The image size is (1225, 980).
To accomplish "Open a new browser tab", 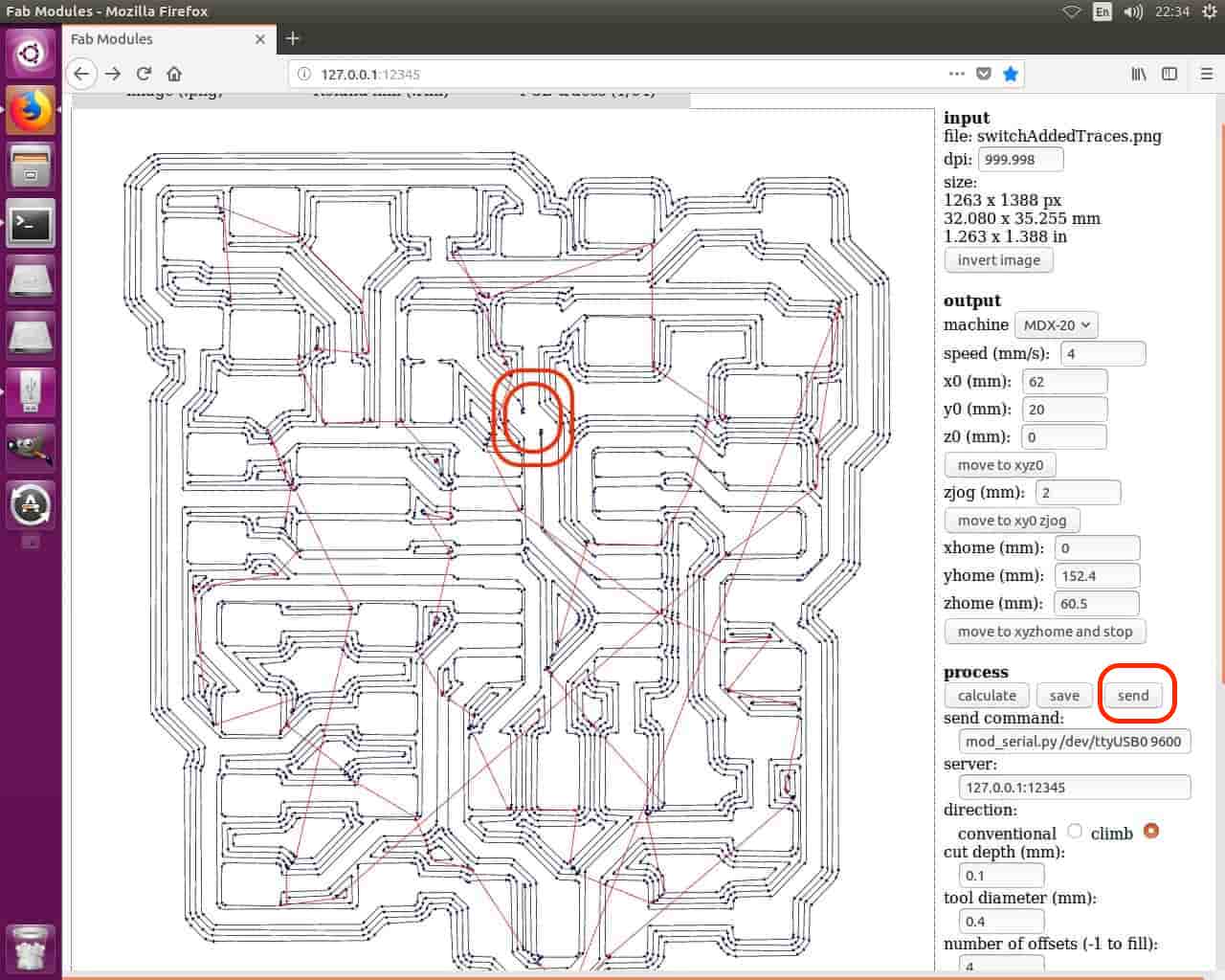I will [x=293, y=38].
